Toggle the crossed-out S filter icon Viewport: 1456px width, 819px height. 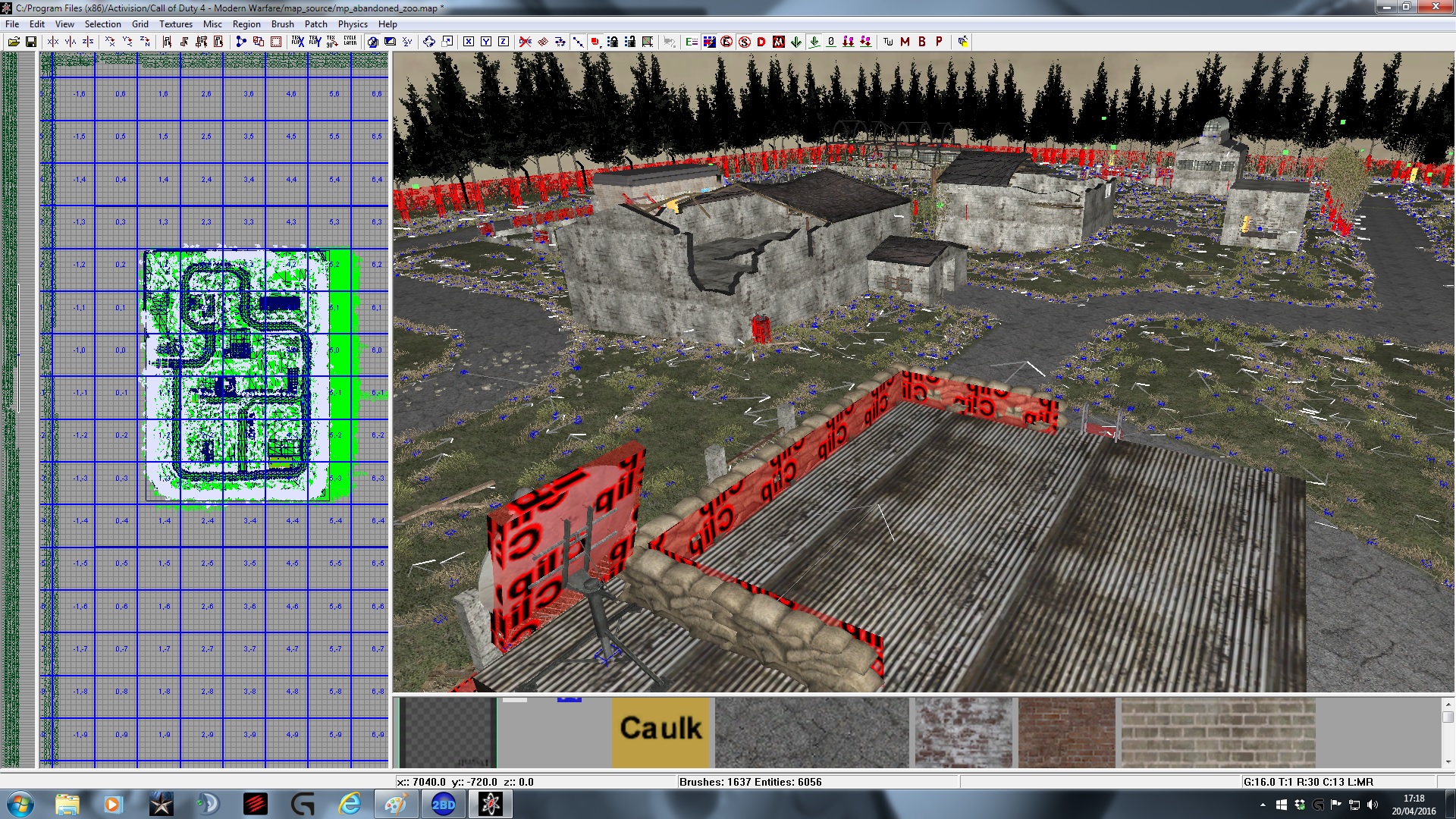click(x=744, y=42)
